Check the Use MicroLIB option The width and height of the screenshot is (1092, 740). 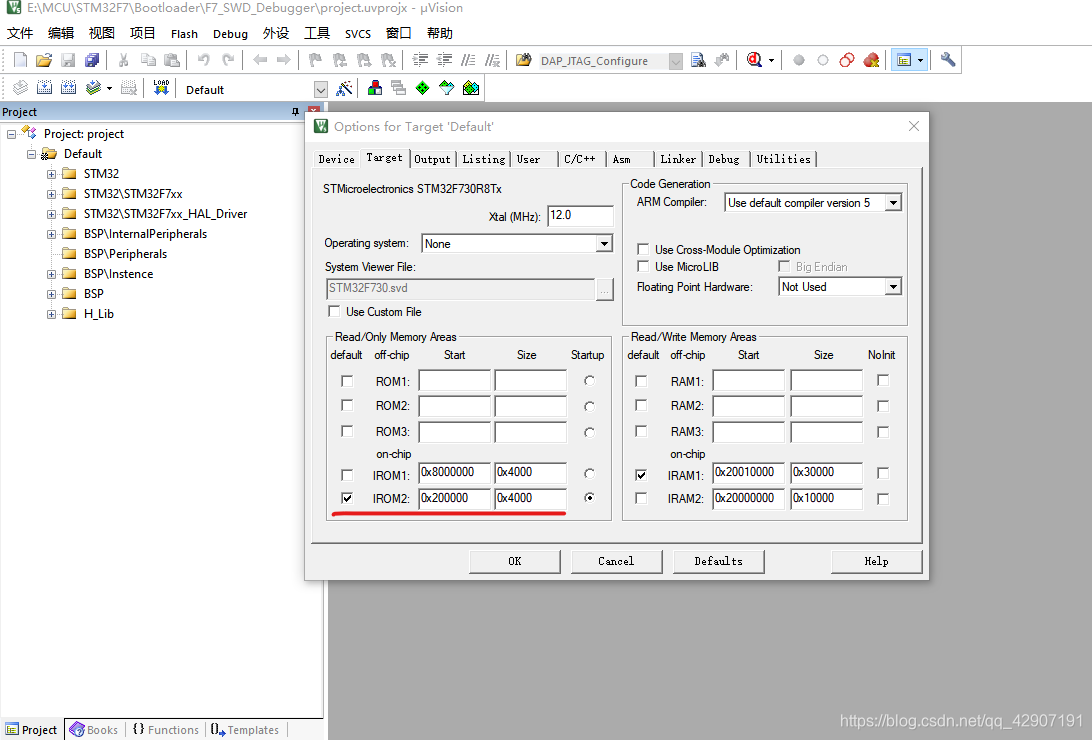pyautogui.click(x=644, y=267)
